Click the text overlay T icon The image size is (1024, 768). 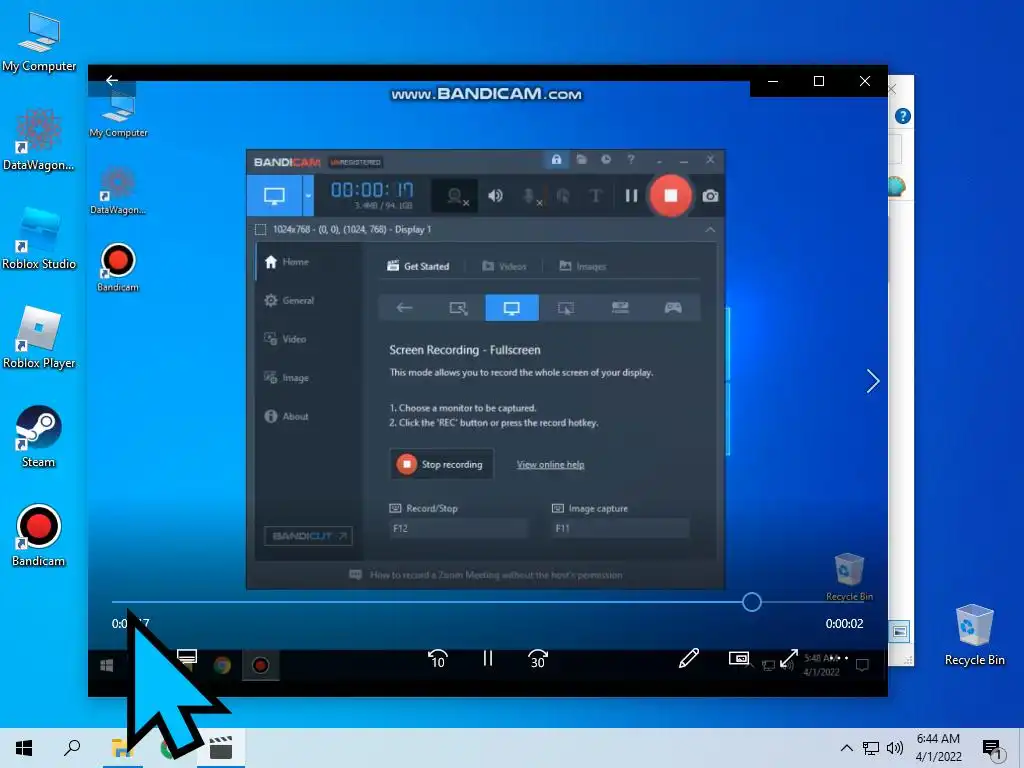click(595, 195)
